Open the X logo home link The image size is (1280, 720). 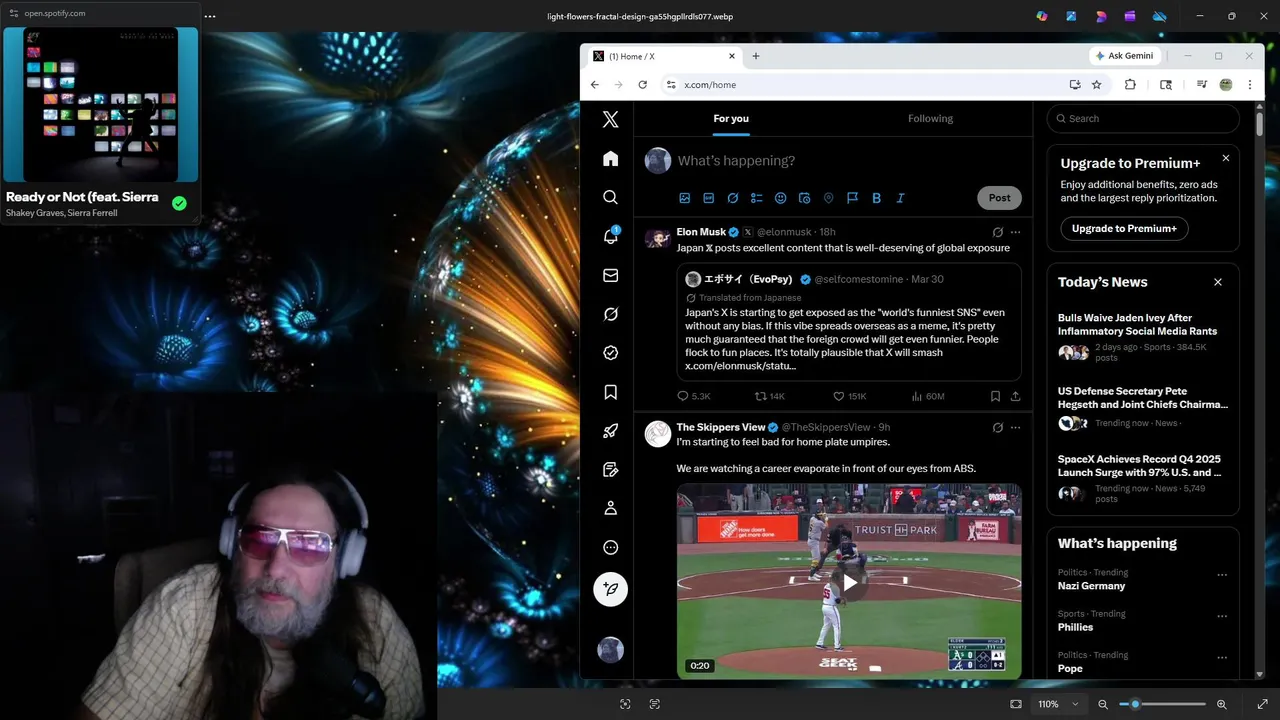[610, 120]
